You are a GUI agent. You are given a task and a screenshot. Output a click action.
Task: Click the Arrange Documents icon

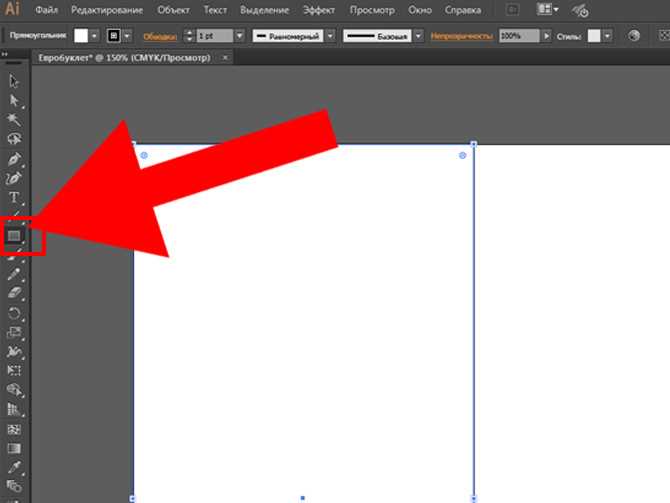[544, 9]
